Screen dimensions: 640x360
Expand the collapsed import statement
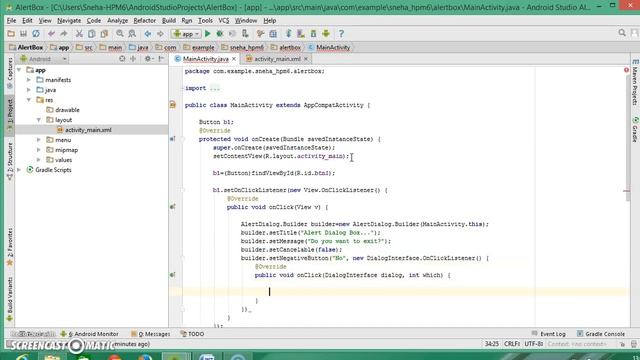[215, 88]
